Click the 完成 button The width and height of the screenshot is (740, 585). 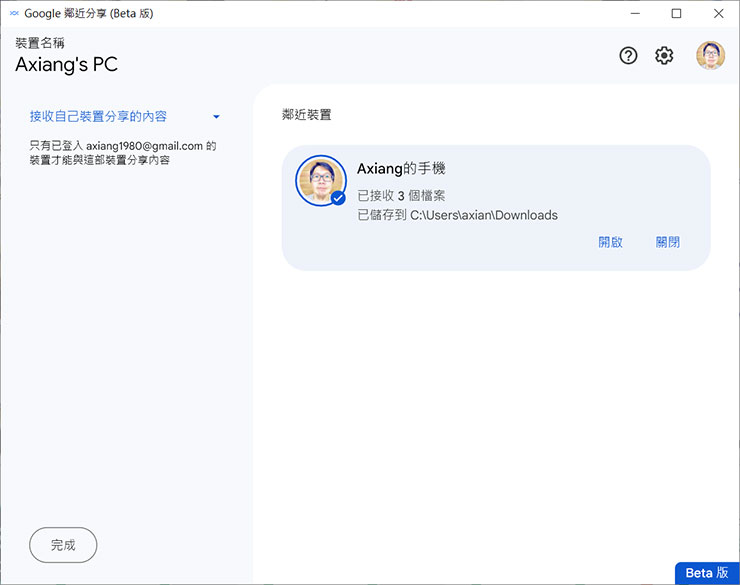click(63, 545)
